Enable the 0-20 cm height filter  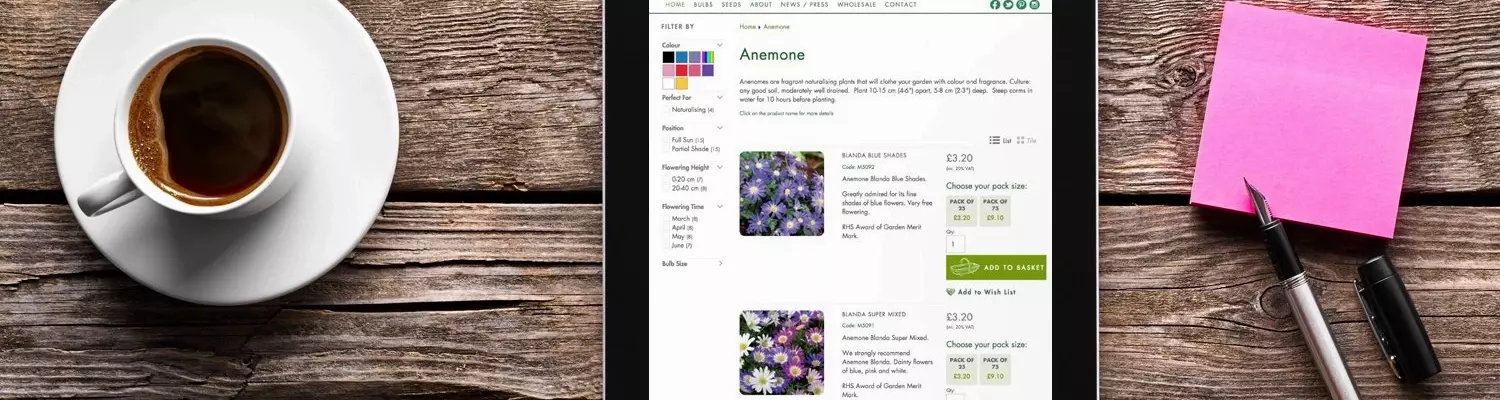tap(666, 179)
